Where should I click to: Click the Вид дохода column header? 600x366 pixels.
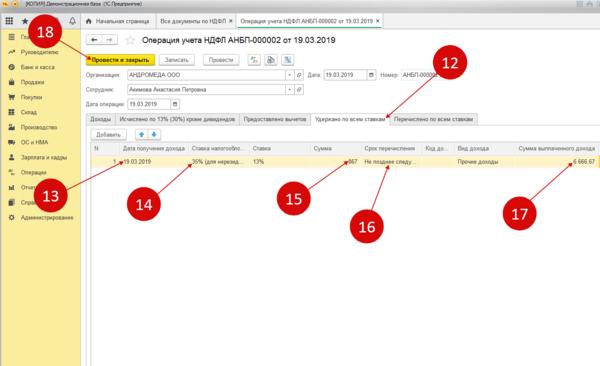[484, 149]
